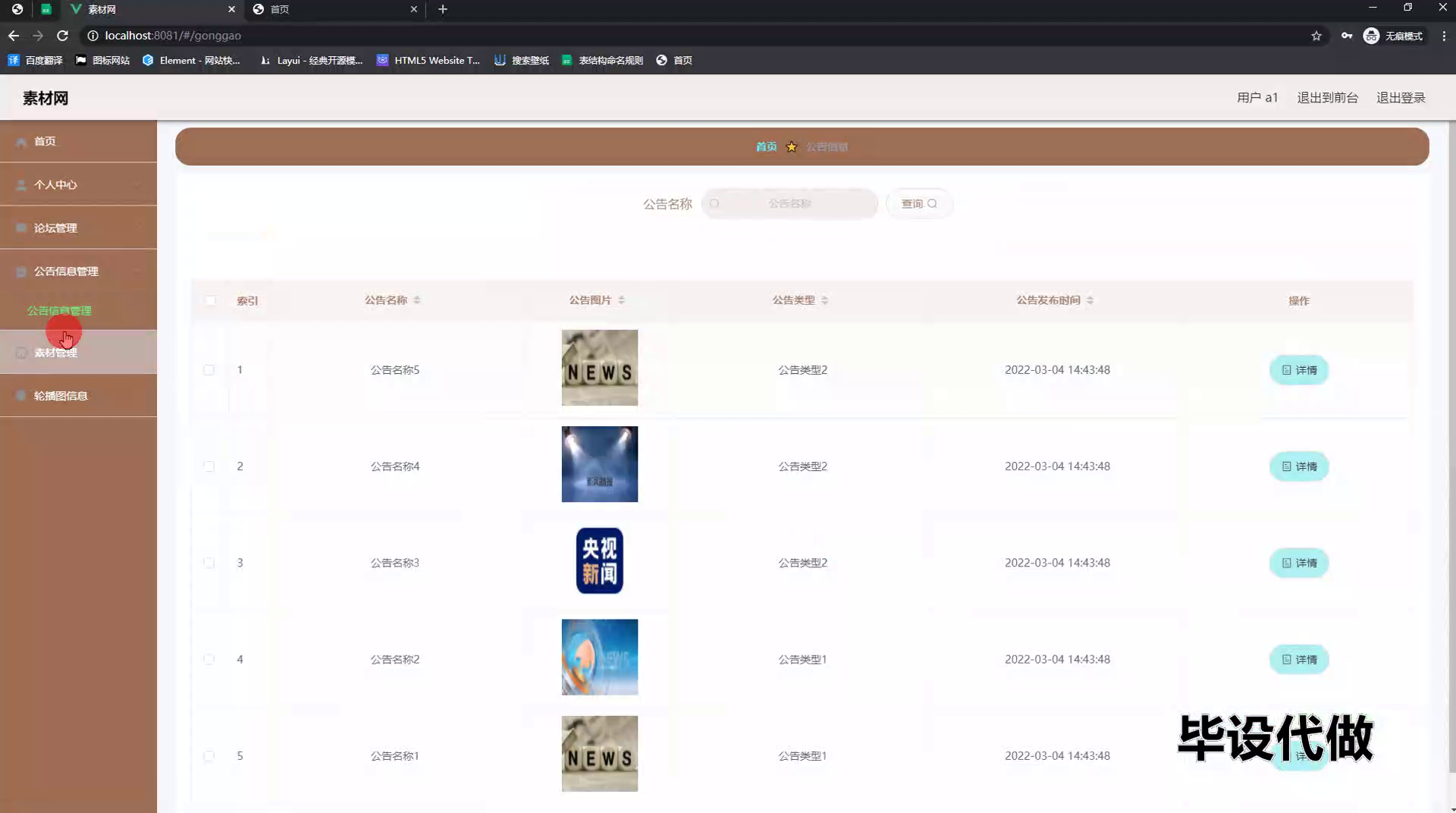1456x813 pixels.
Task: Click the 公告类型2 cell in row 1
Action: [x=802, y=370]
